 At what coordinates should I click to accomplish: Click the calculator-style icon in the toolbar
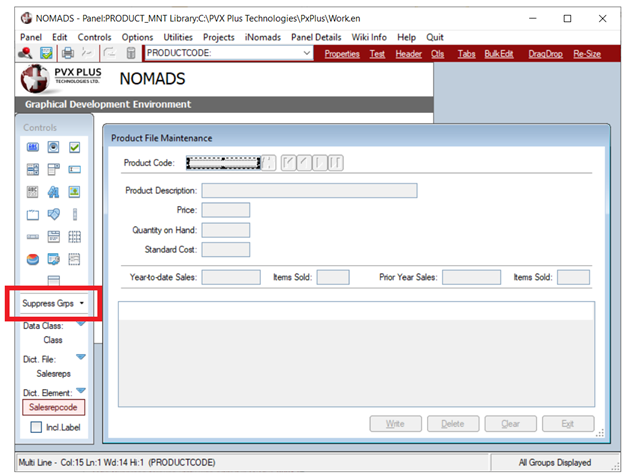[130, 54]
